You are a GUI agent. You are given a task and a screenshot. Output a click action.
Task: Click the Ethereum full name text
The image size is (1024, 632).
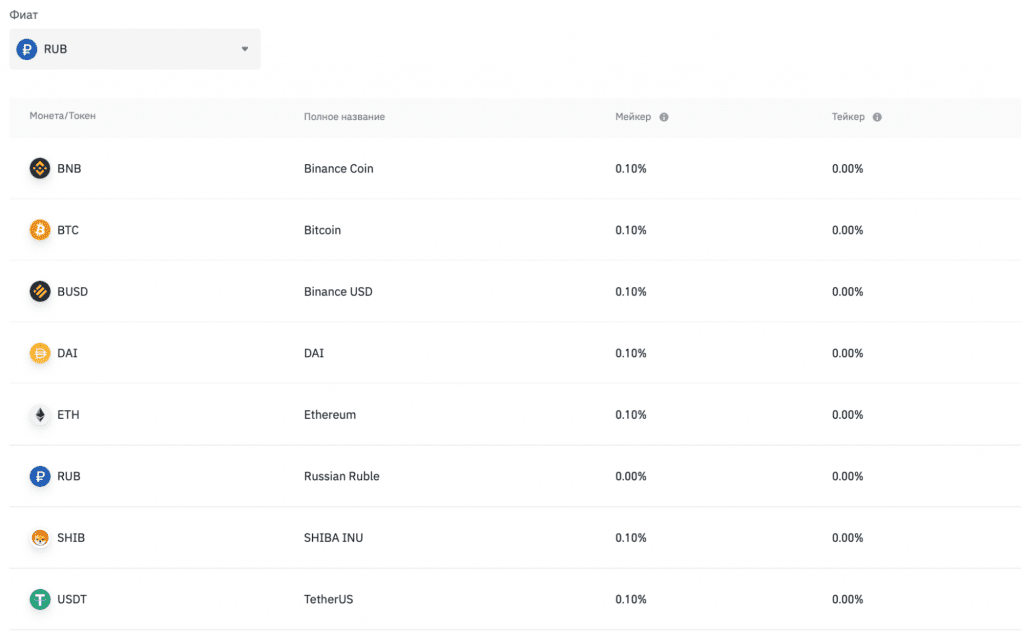point(330,415)
